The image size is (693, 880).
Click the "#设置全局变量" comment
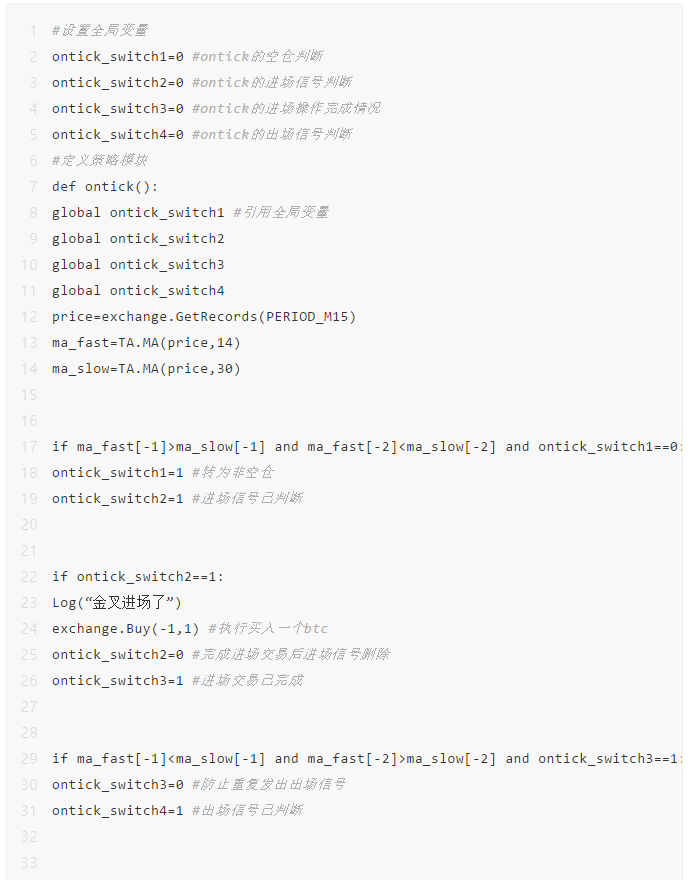coord(100,30)
